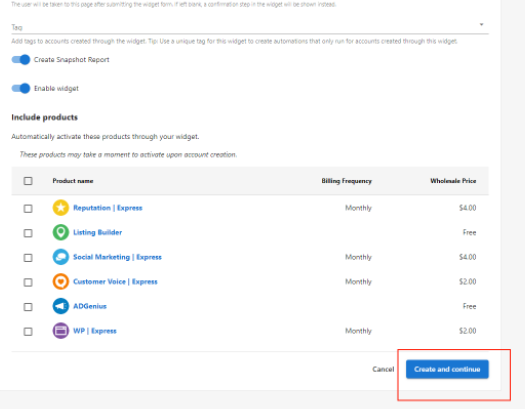525x409 pixels.
Task: Check the Social Marketing Express checkbox
Action: click(x=28, y=258)
